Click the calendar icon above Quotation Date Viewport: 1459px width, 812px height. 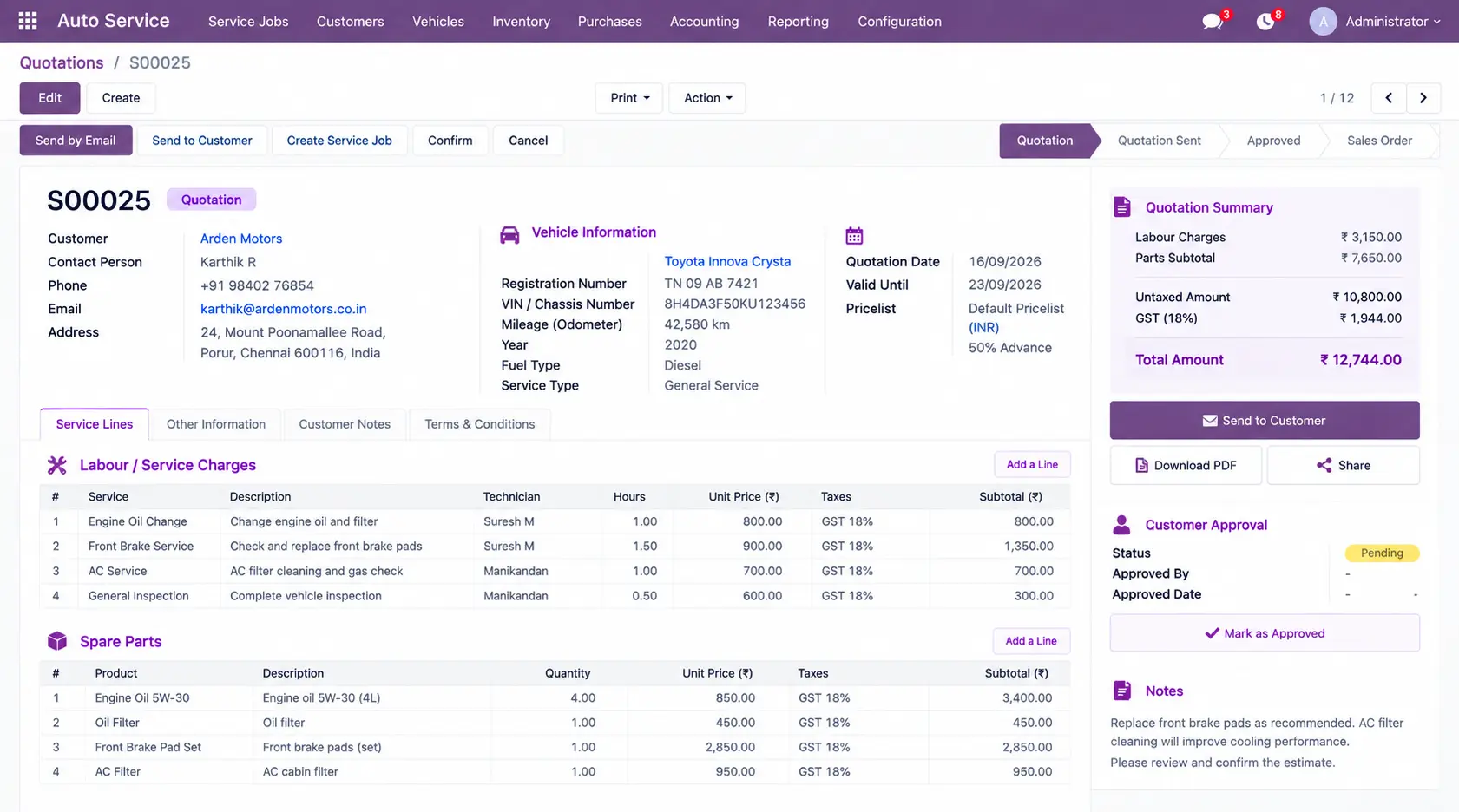[x=854, y=235]
